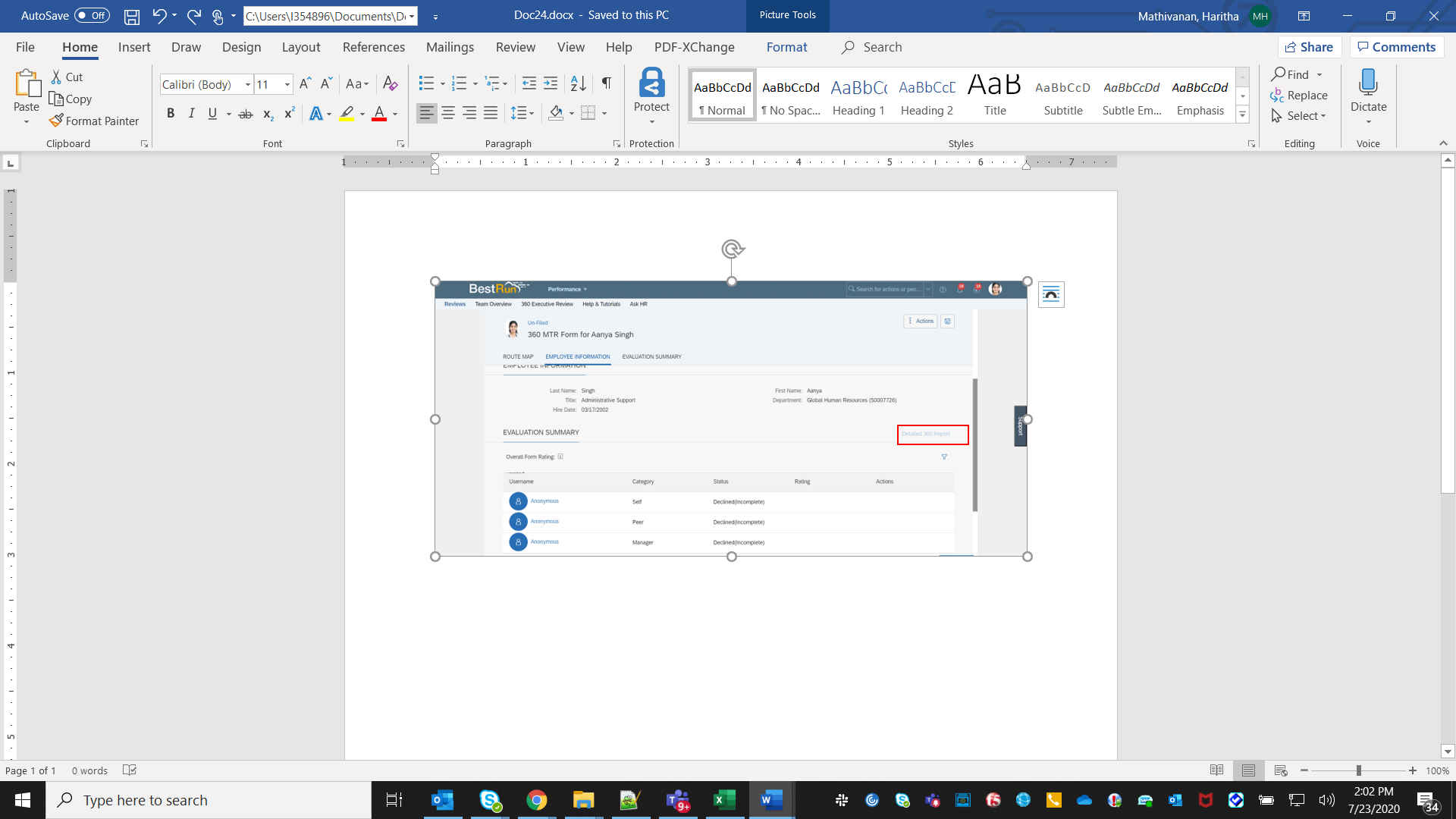Viewport: 1456px width, 819px height.
Task: Toggle Underline formatting
Action: 212,114
